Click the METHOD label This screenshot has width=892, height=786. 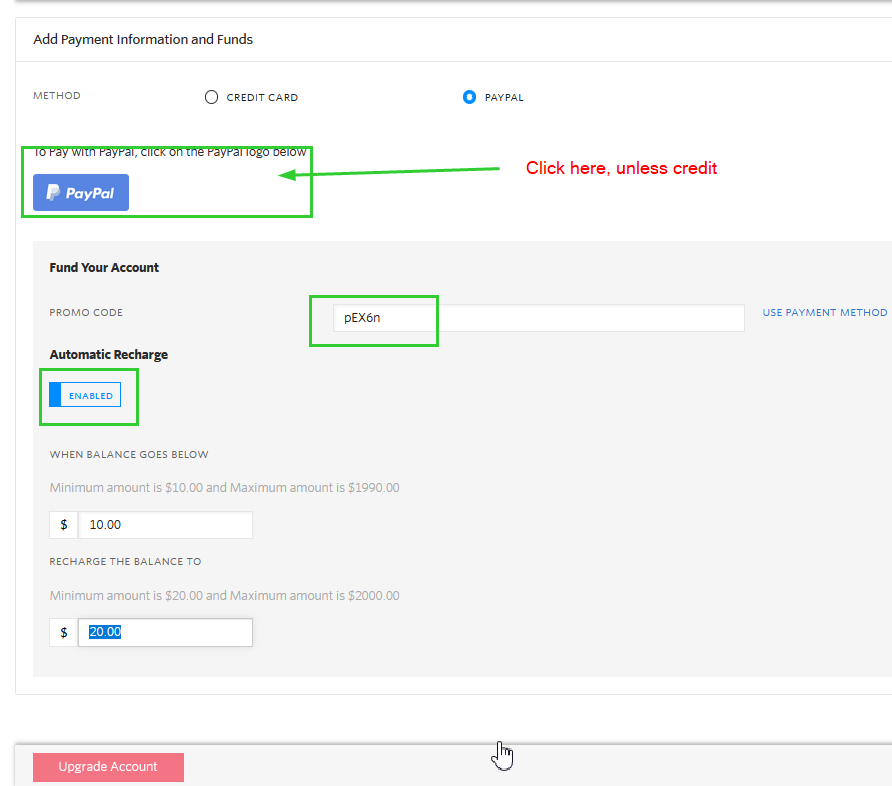tap(57, 96)
